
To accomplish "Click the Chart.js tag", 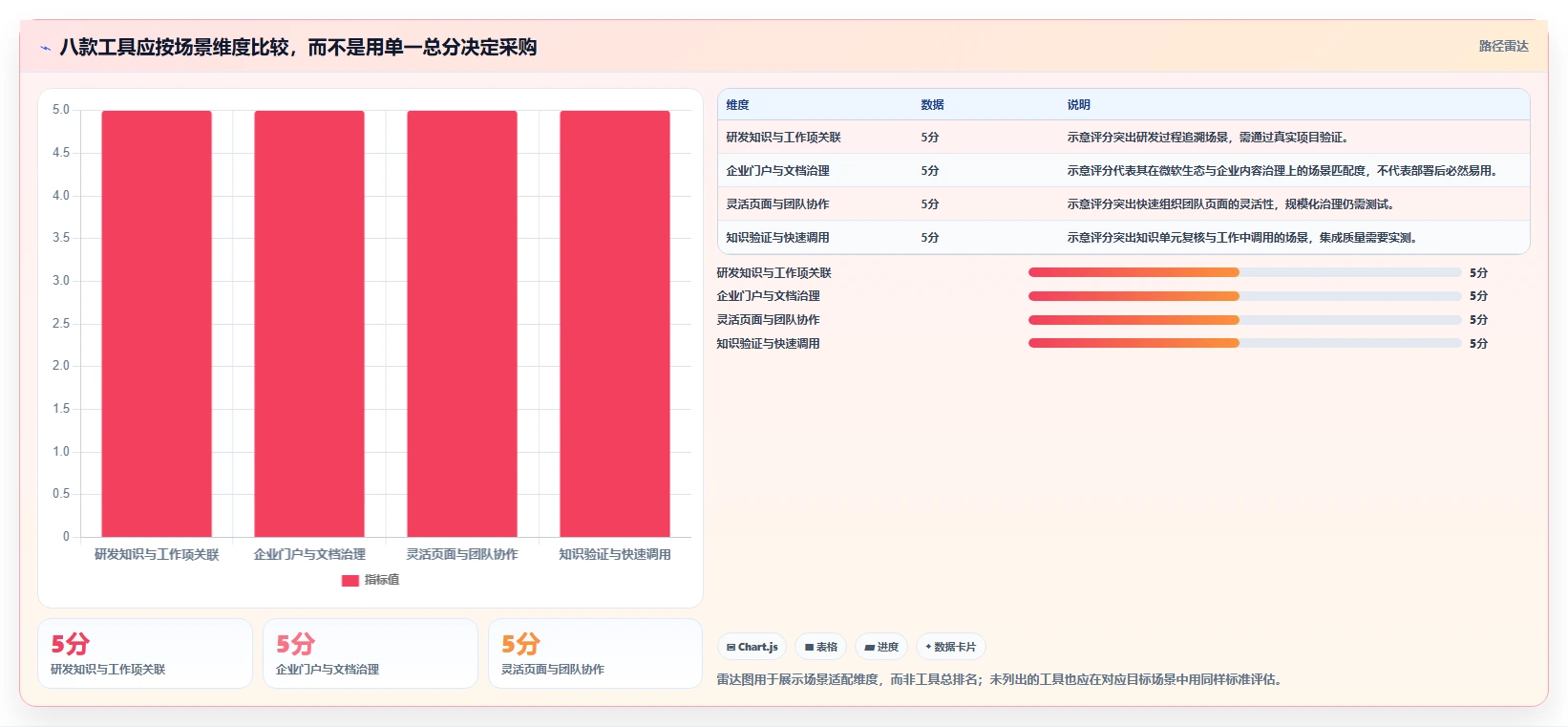I will [x=752, y=647].
